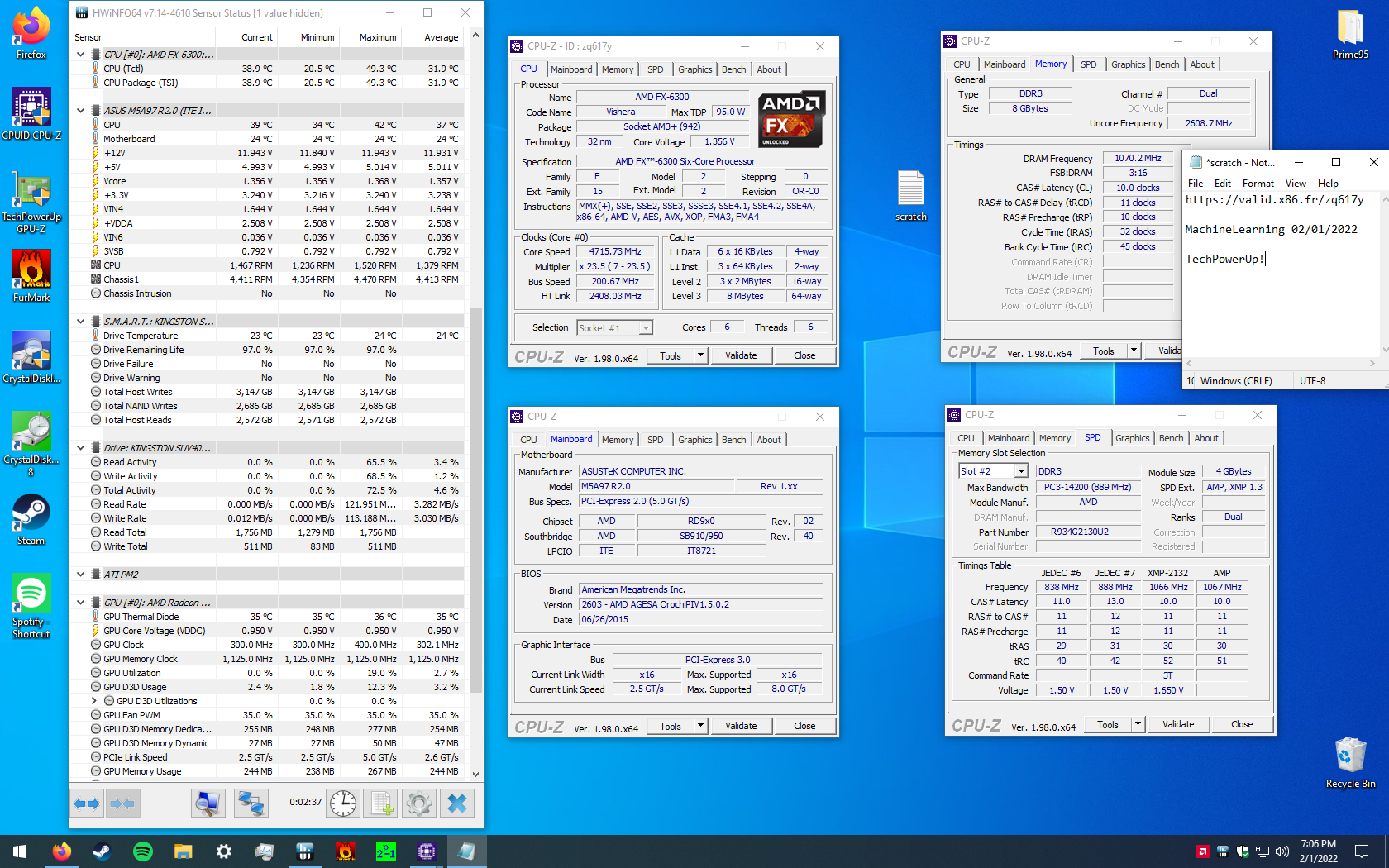The width and height of the screenshot is (1389, 868).
Task: Open the volume speaker tray icon
Action: tap(1282, 851)
